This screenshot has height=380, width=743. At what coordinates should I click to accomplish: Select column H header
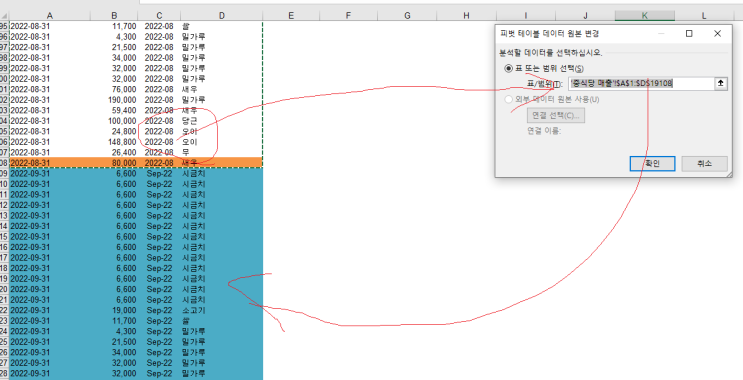(466, 16)
